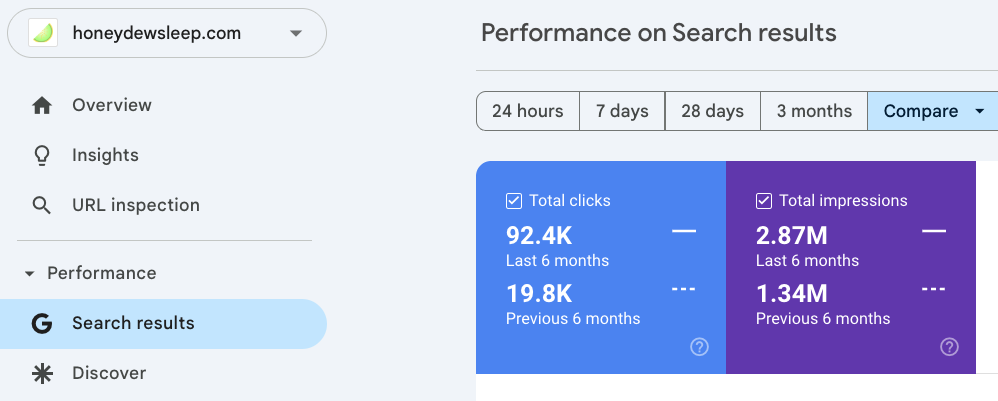Select the 28 days date range
This screenshot has height=401, width=998.
712,111
